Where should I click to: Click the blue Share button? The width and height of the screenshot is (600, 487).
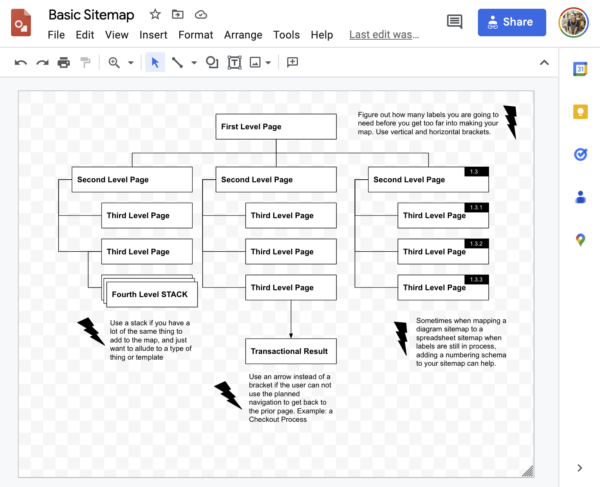(512, 22)
